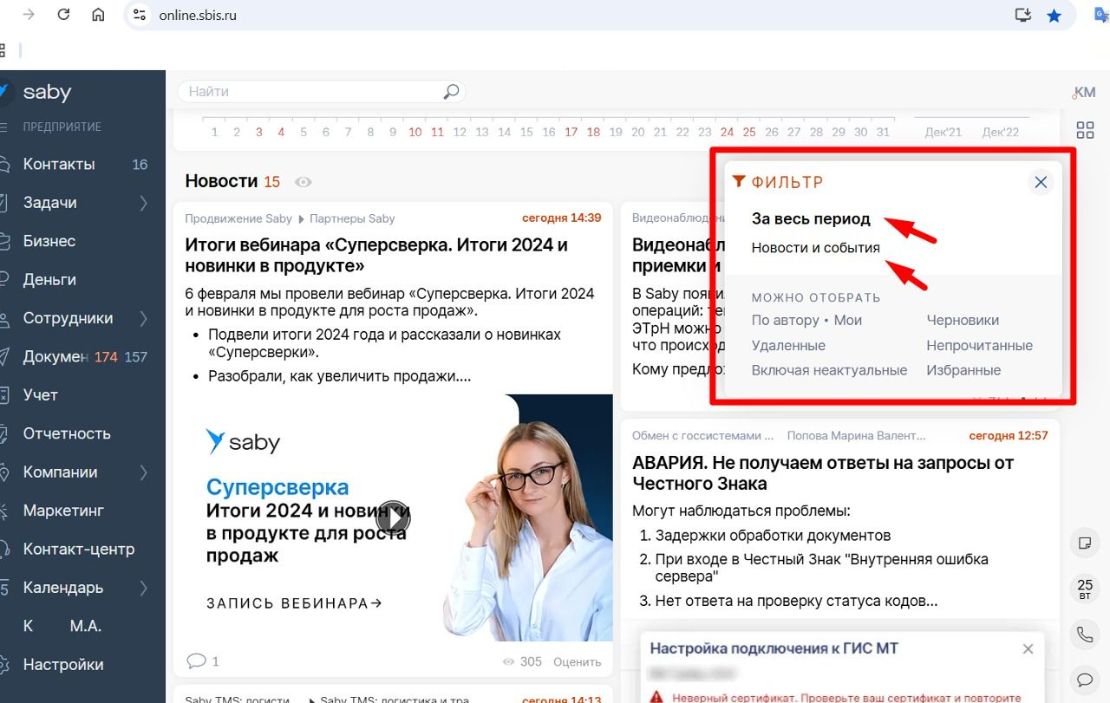Open the За весь период selector

point(811,219)
